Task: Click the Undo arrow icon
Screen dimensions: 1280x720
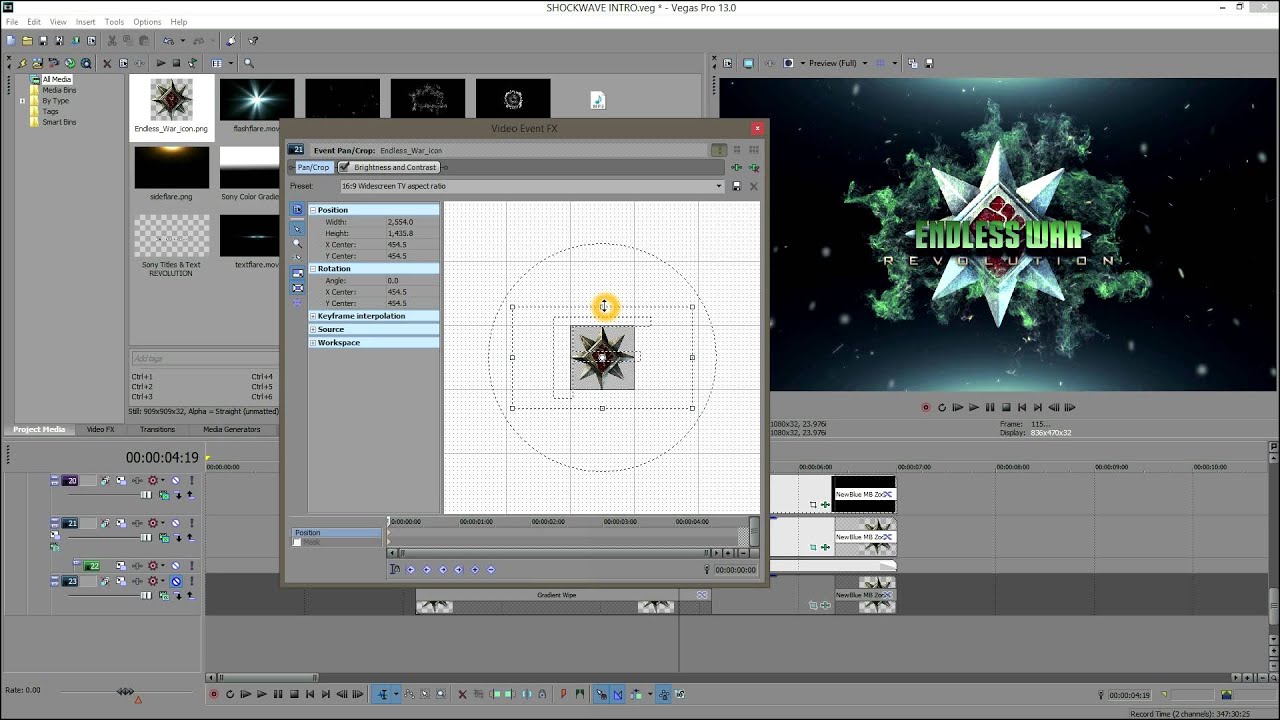Action: (168, 40)
